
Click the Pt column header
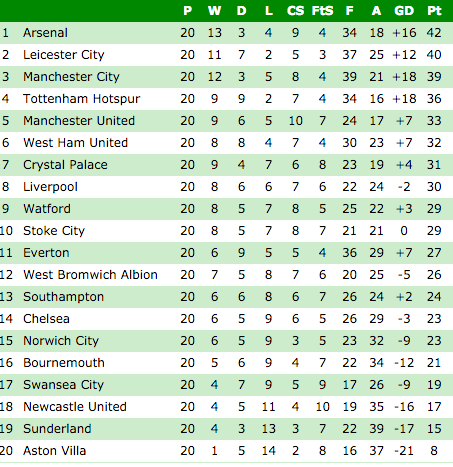(x=434, y=11)
